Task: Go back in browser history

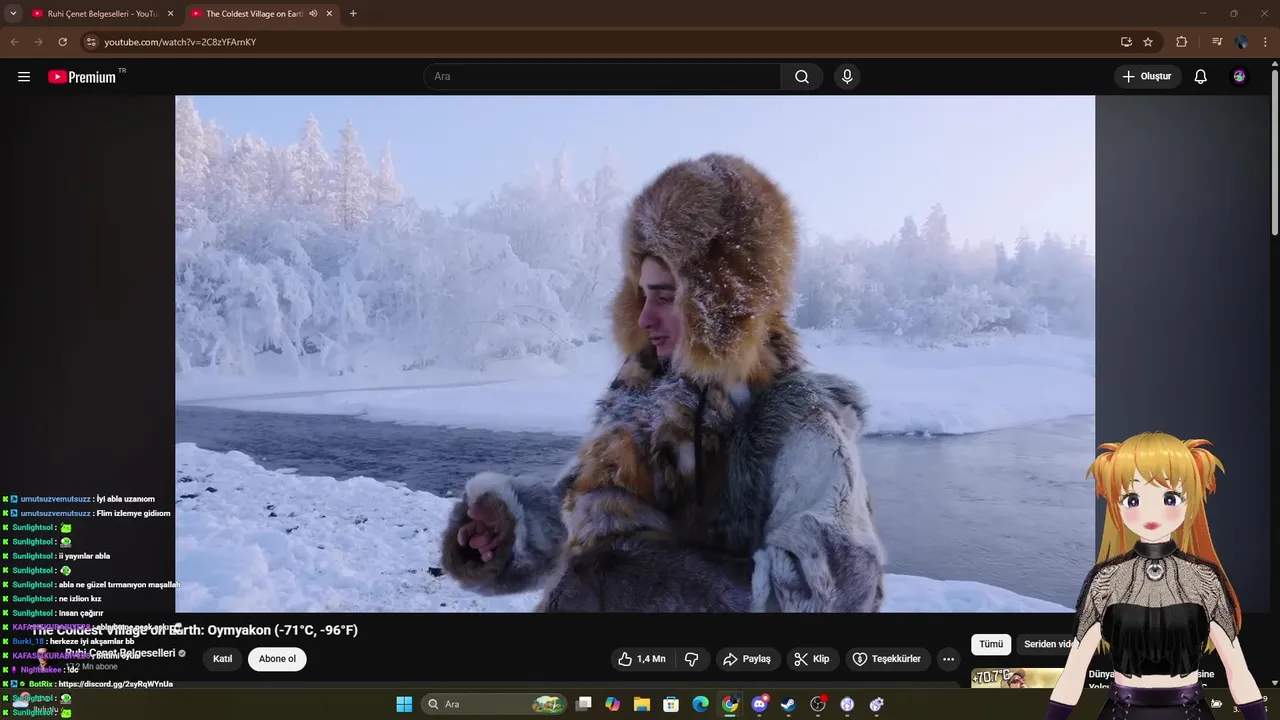Action: 14,42
